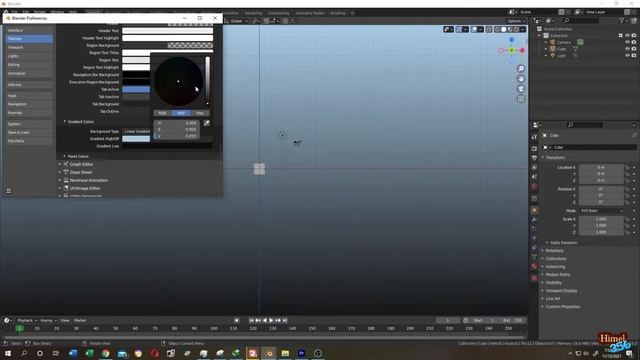Select solid viewport shading

point(504,29)
